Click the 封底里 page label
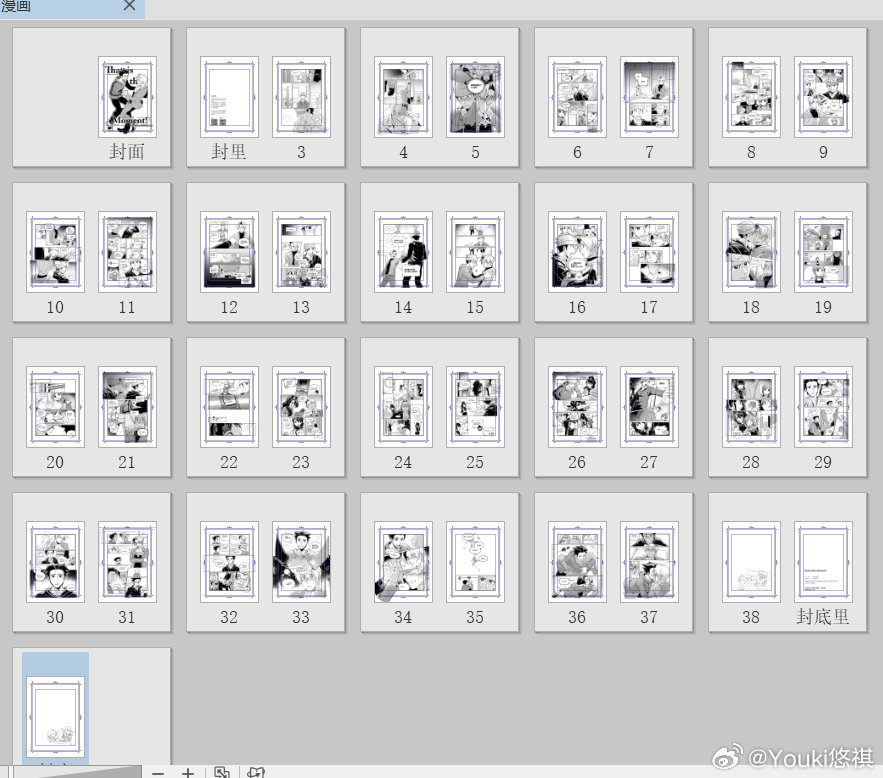883x778 pixels. [823, 617]
